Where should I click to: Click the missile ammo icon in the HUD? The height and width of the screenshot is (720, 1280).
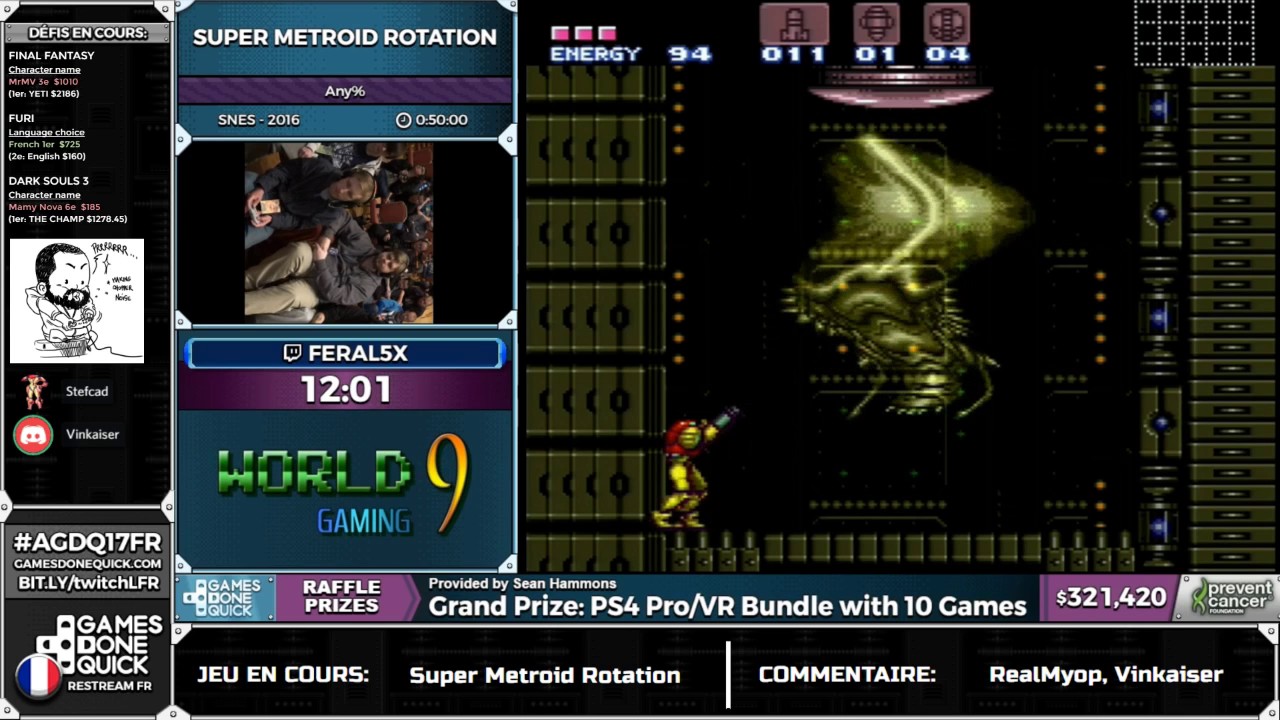tap(794, 23)
